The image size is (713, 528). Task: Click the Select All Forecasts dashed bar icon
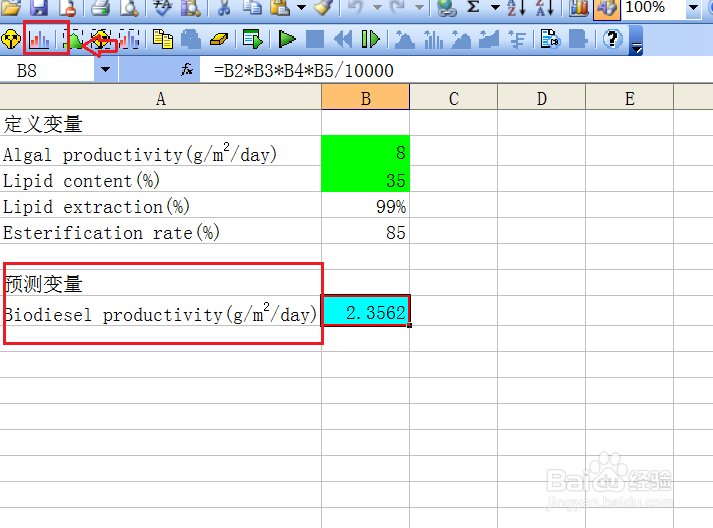(x=129, y=40)
